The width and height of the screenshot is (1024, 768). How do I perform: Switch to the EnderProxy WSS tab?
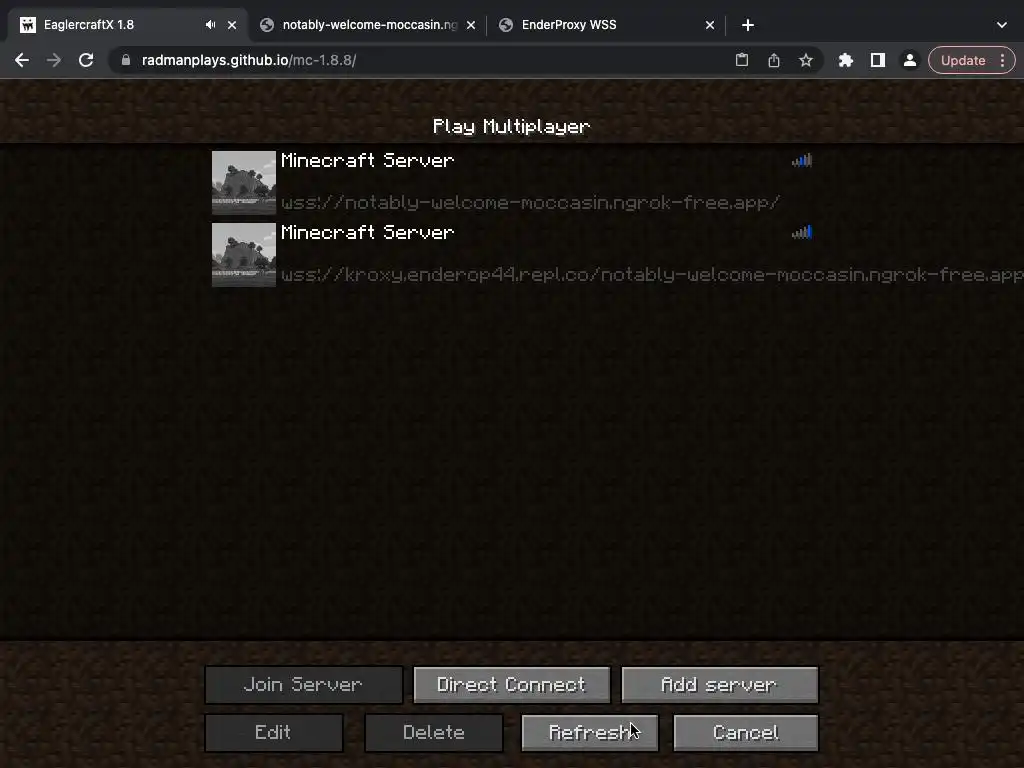click(607, 25)
